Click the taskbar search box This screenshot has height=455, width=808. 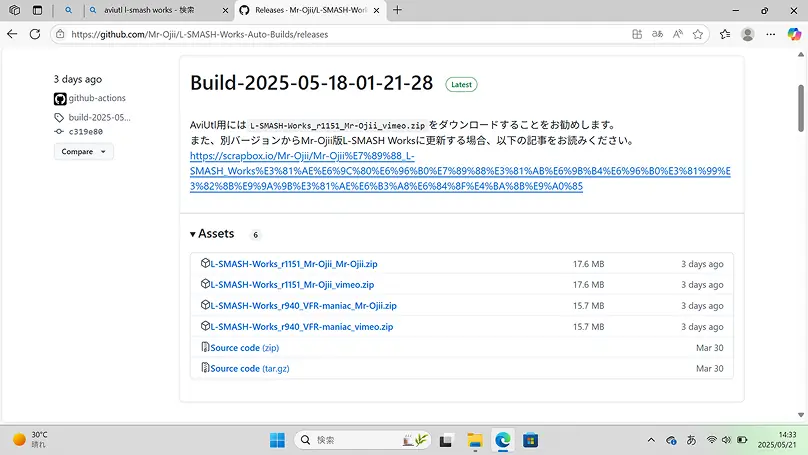tap(362, 440)
